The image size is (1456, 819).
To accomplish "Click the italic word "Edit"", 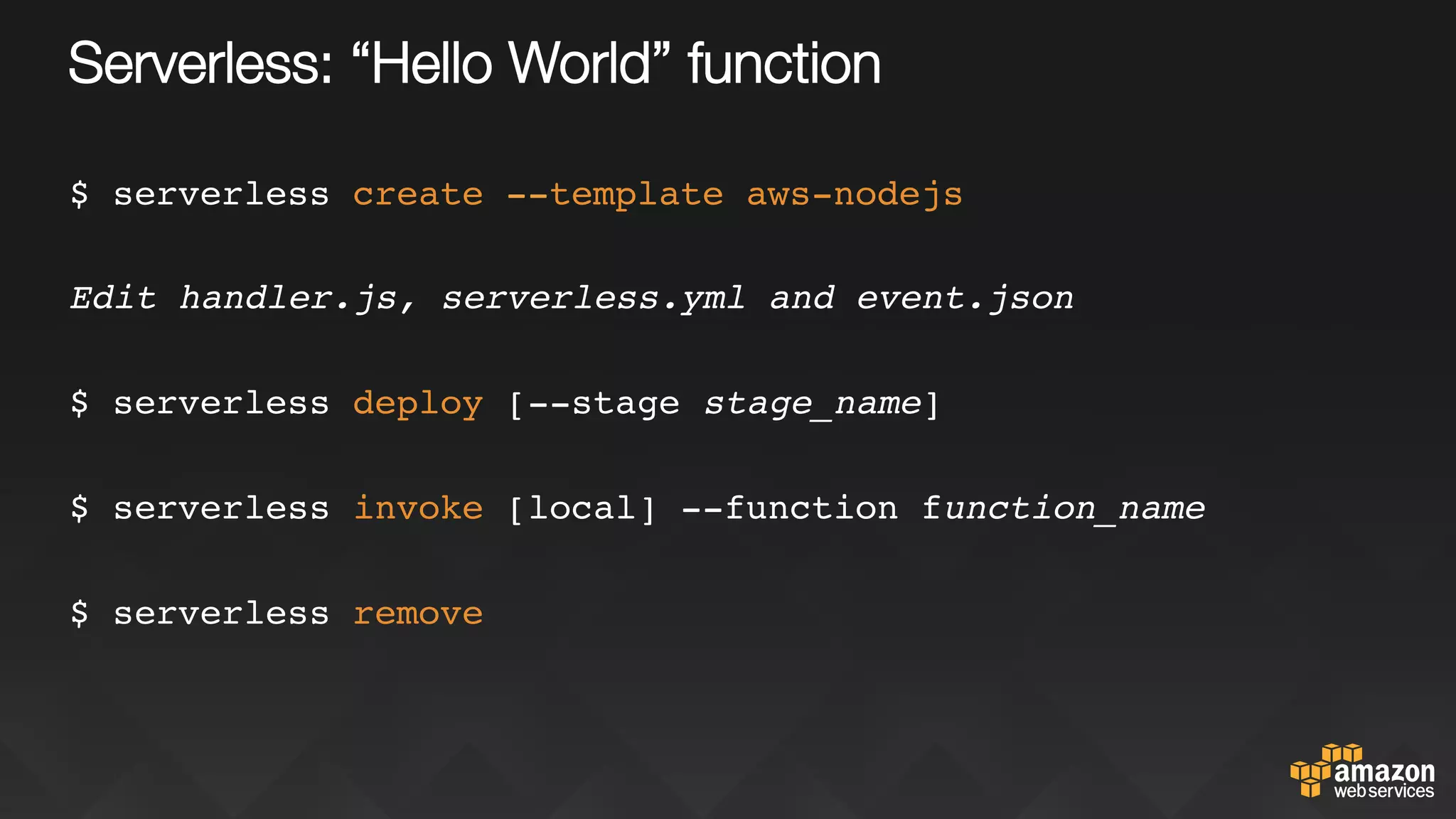I will click(x=113, y=298).
